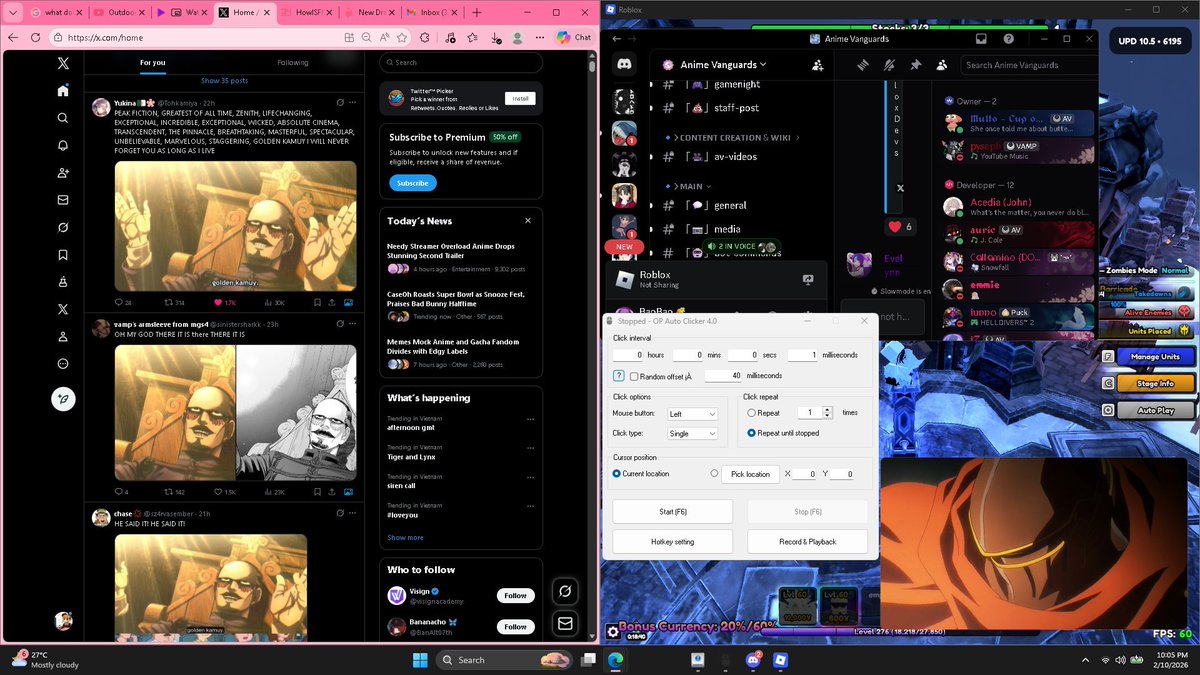Switch to the Outdoor YouTube browser tab
Image resolution: width=1200 pixels, height=675 pixels.
tap(118, 12)
